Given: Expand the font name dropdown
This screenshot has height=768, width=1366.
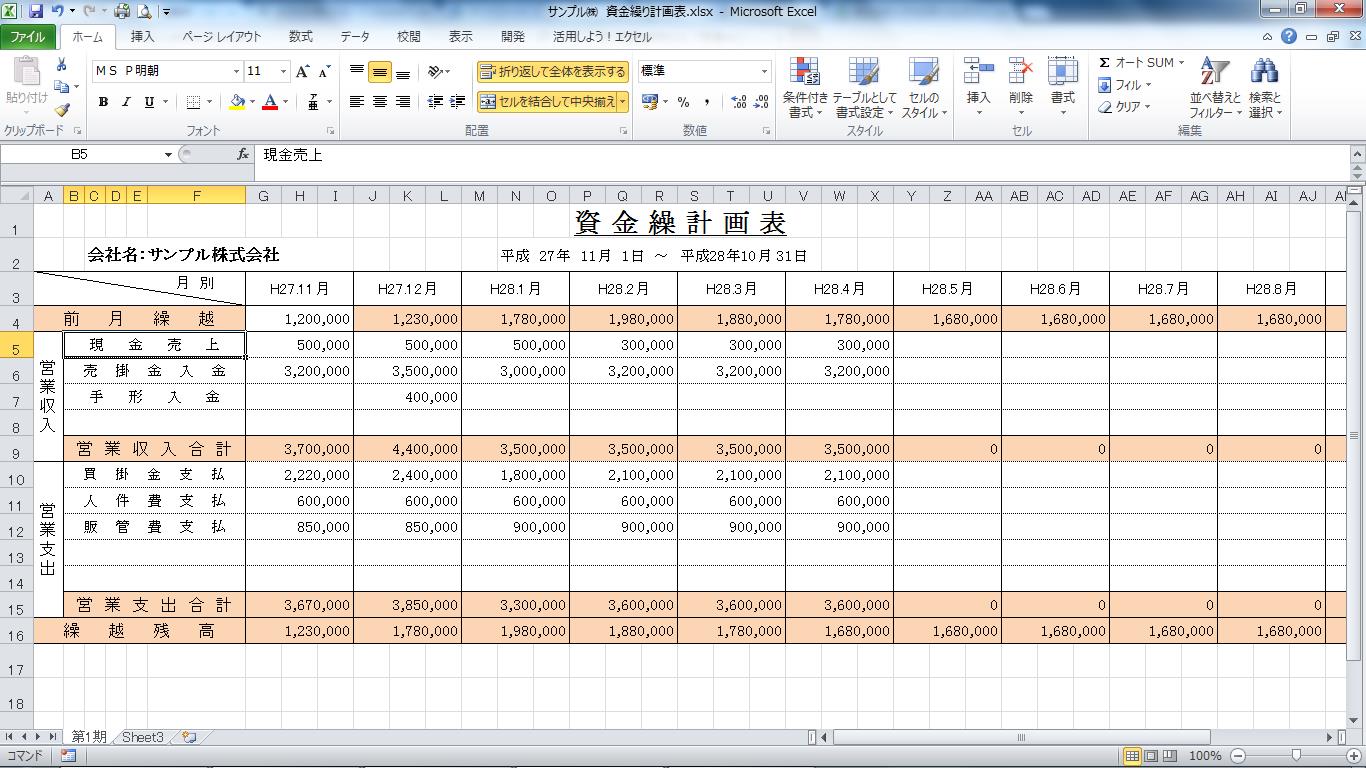Looking at the screenshot, I should [x=236, y=72].
